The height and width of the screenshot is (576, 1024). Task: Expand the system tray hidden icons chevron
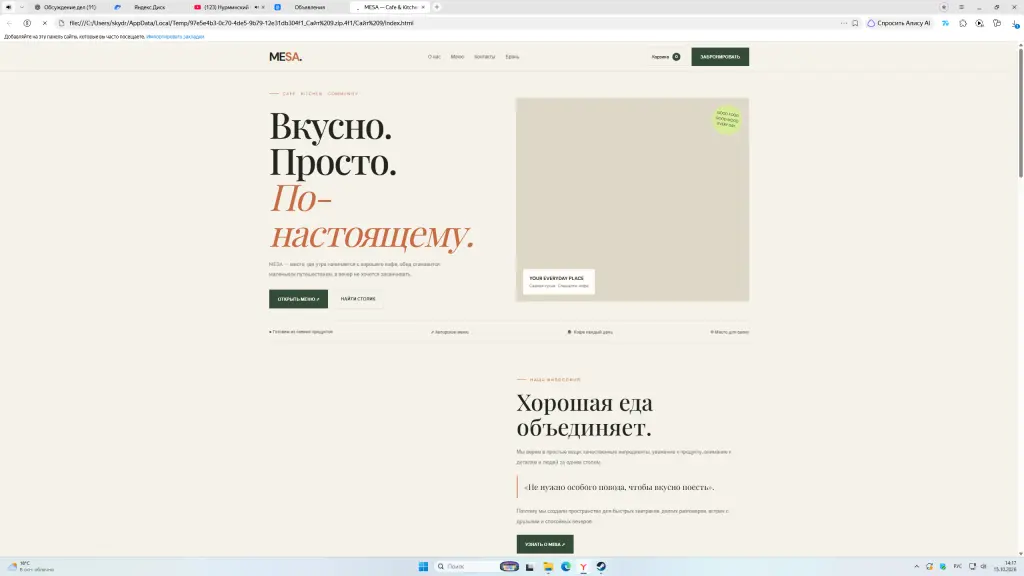click(x=916, y=566)
